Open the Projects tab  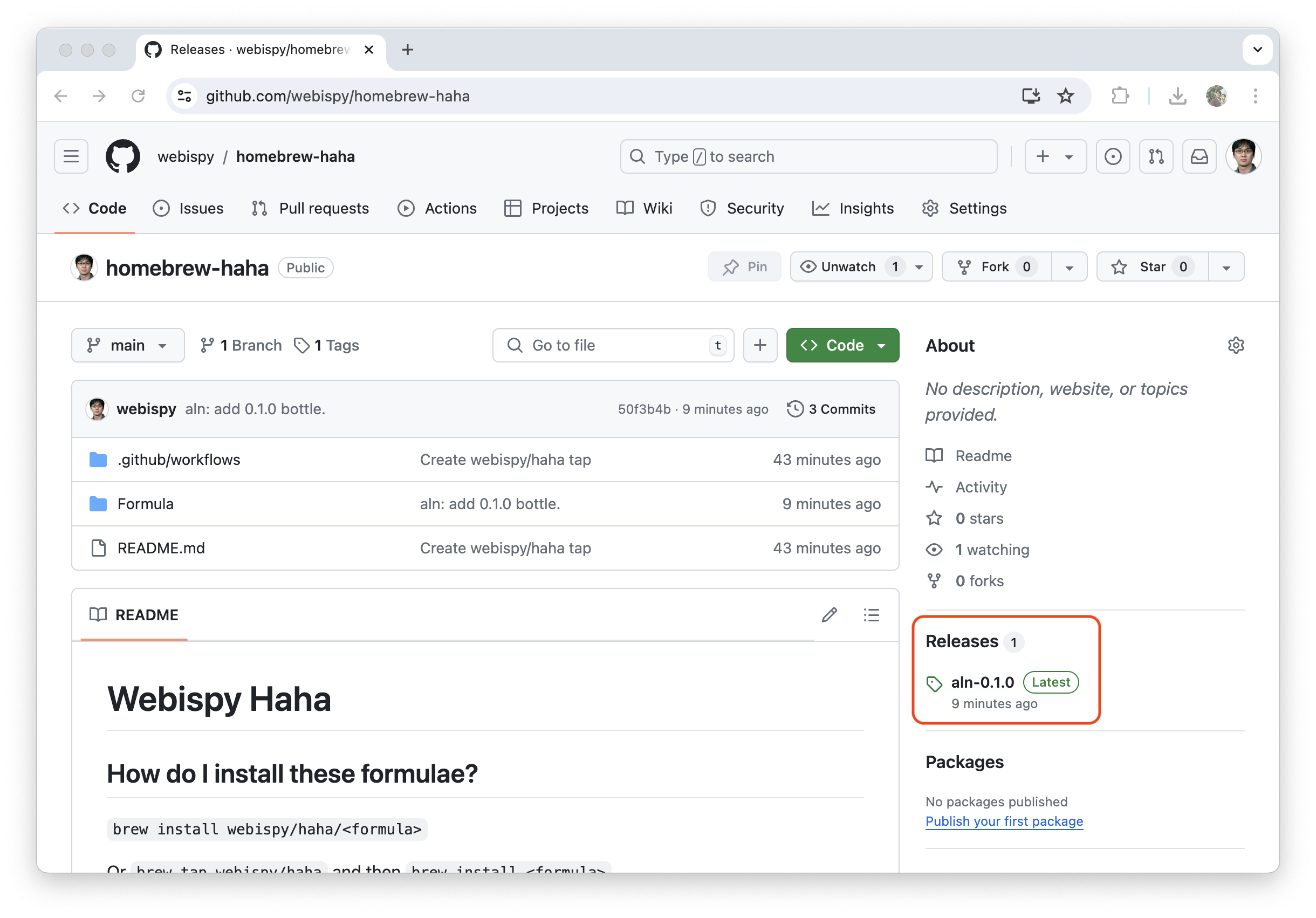546,209
